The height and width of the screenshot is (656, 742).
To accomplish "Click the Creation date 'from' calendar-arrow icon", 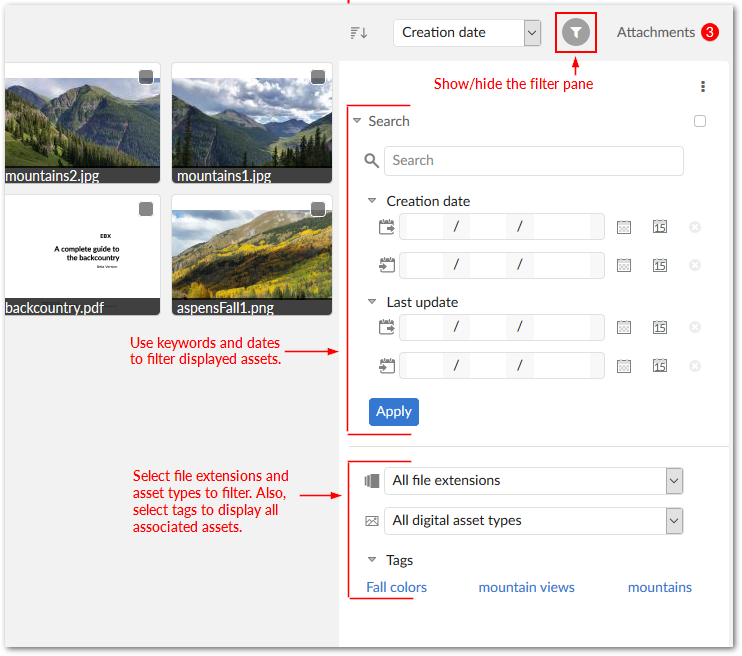I will pyautogui.click(x=387, y=227).
